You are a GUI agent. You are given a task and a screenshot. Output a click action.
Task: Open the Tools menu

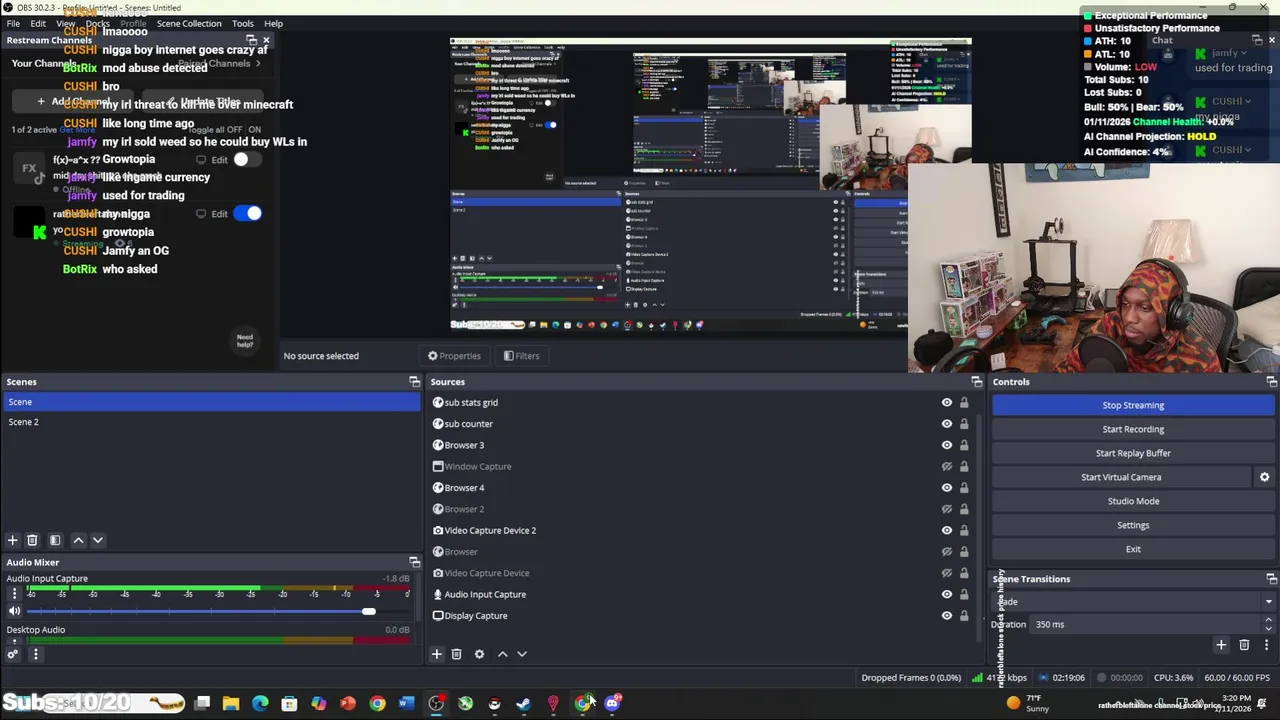tap(243, 23)
